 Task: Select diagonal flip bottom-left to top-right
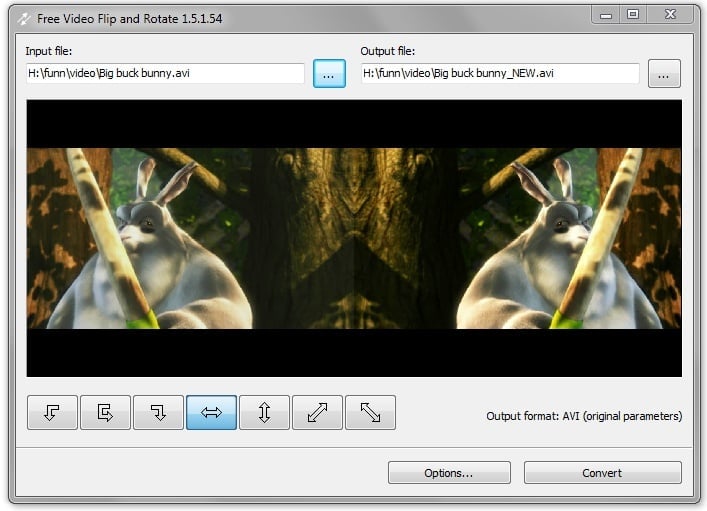317,412
